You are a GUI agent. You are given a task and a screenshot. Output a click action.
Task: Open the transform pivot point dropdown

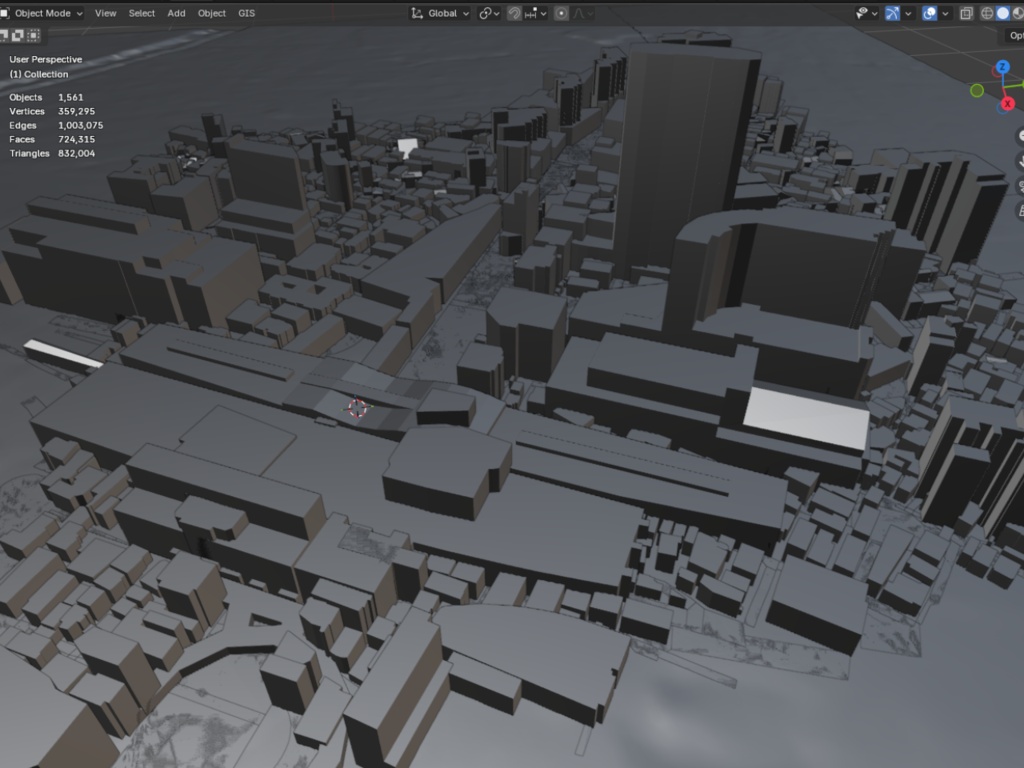489,13
